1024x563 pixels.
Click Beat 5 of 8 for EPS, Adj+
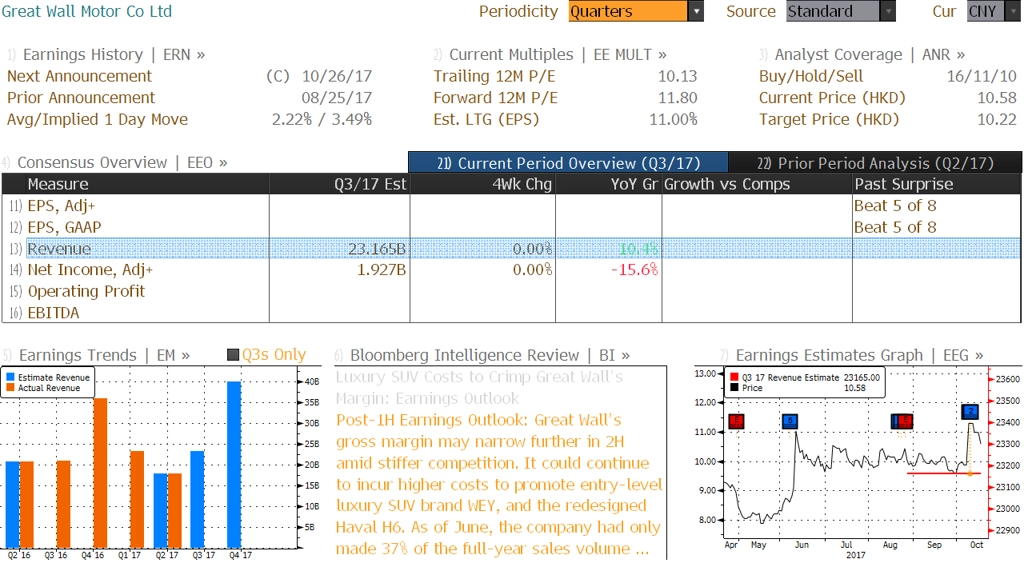[895, 206]
